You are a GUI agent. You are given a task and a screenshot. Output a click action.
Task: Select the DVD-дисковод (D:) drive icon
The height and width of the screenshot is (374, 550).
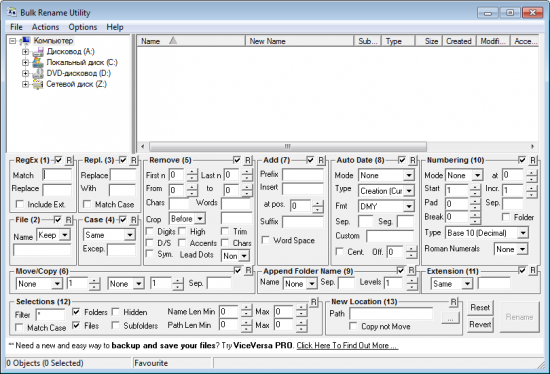[38, 74]
